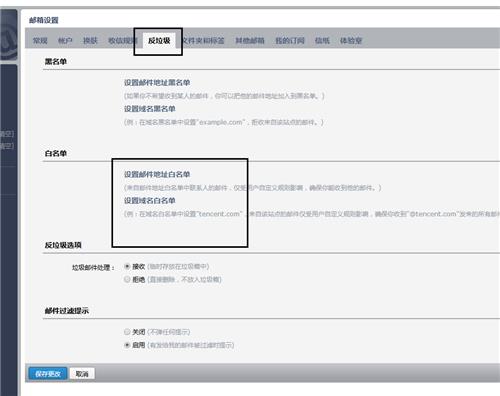Viewport: 500px width, 396px height.
Task: Open the 帐户 tab
Action: [x=65, y=41]
